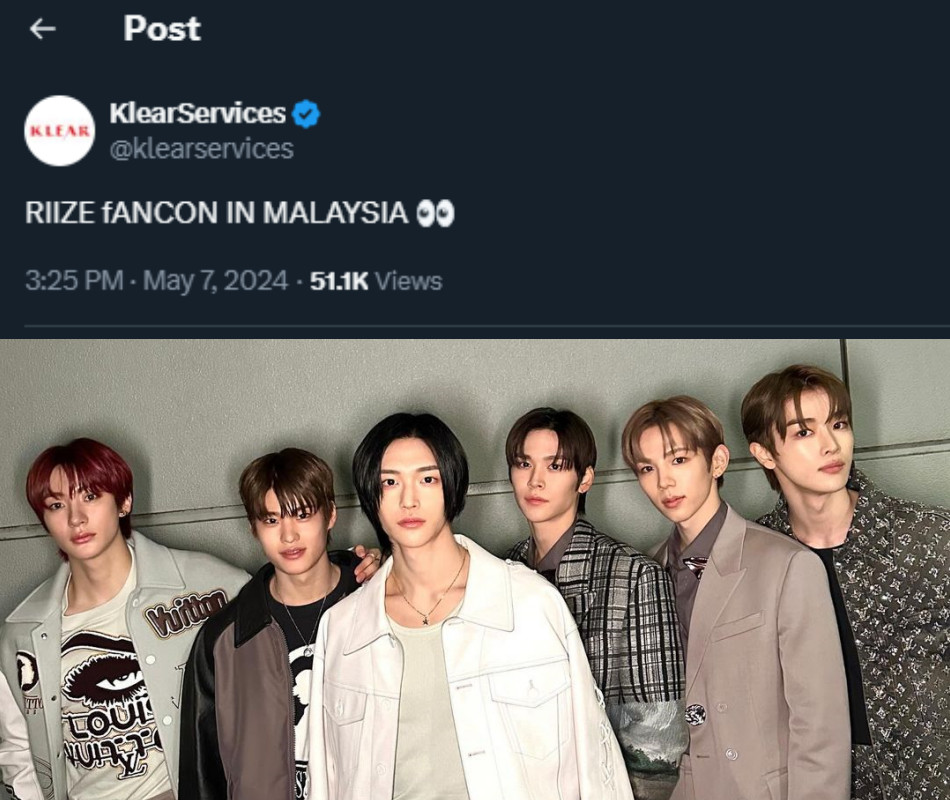
Task: Click the eyes emoji in the post
Action: click(x=435, y=213)
